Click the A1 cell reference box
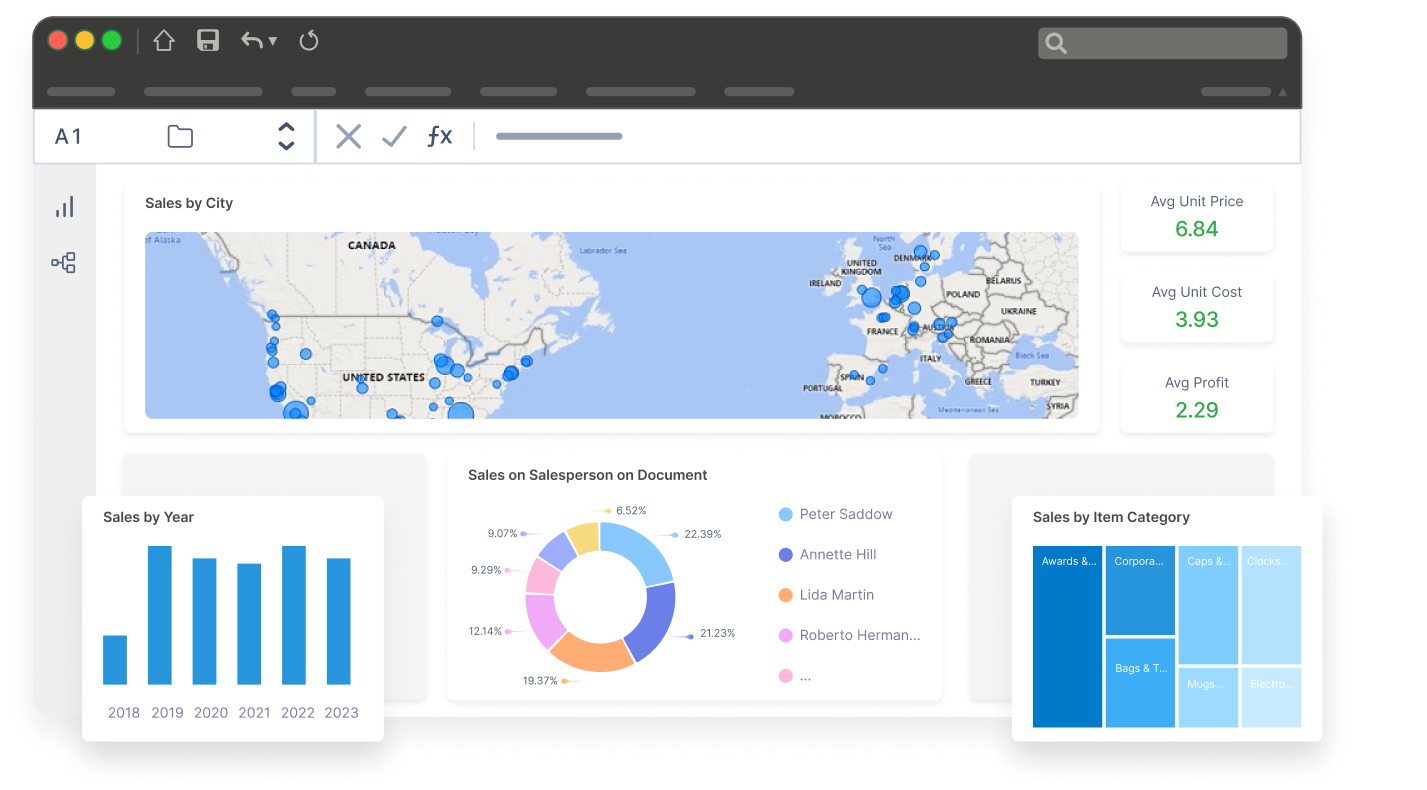The image size is (1427, 790). tap(68, 136)
